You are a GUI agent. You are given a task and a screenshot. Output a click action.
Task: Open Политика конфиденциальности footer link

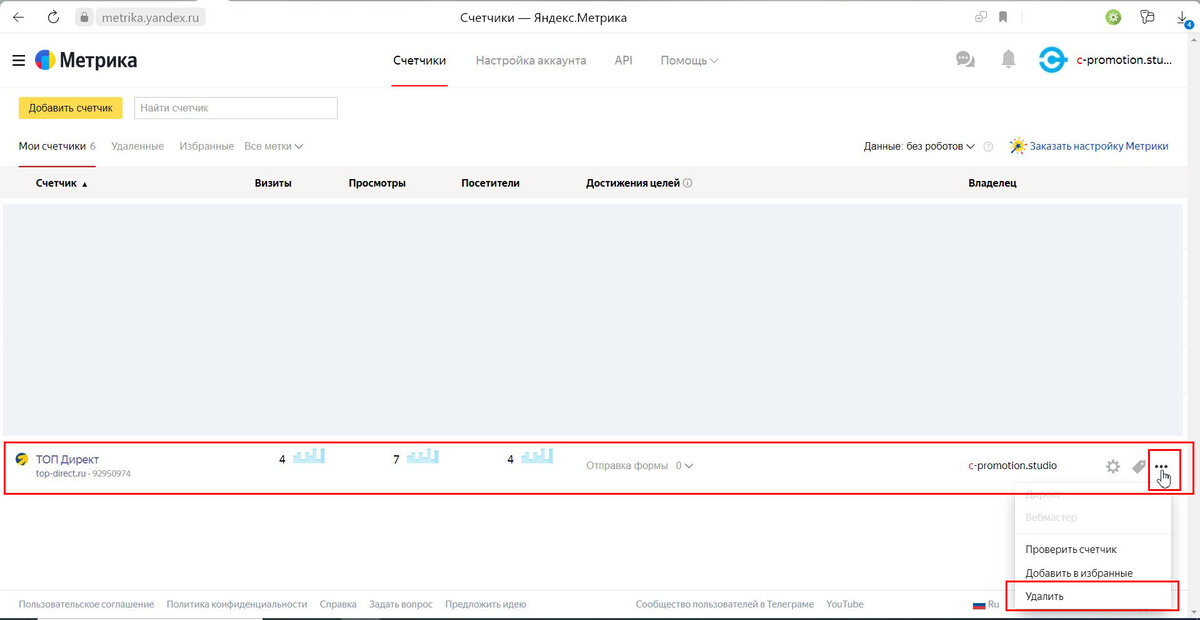click(x=237, y=604)
